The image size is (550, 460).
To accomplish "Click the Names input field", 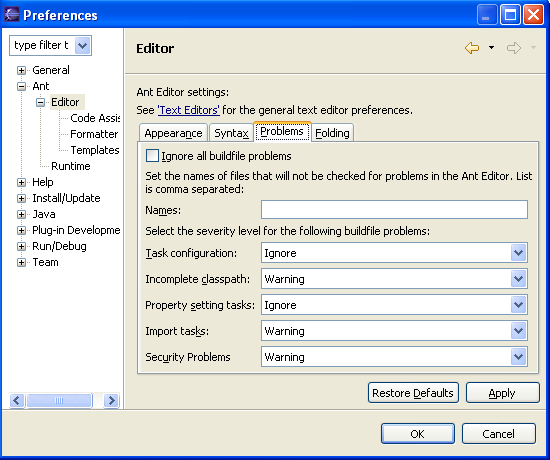I will tap(394, 209).
